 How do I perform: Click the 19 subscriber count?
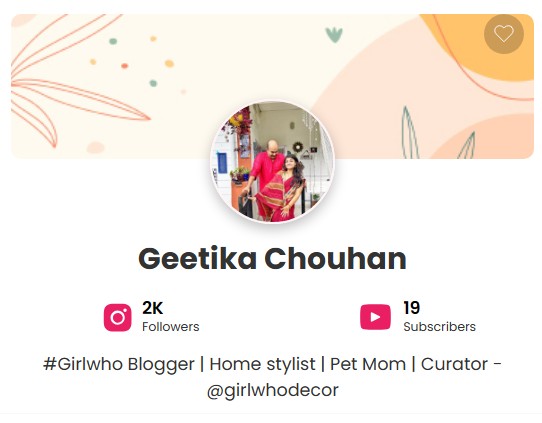[412, 308]
